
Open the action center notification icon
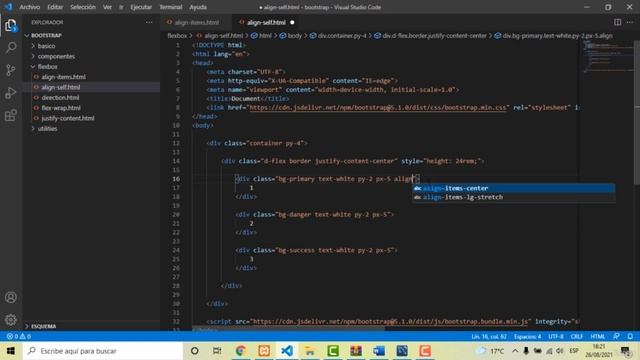point(626,351)
